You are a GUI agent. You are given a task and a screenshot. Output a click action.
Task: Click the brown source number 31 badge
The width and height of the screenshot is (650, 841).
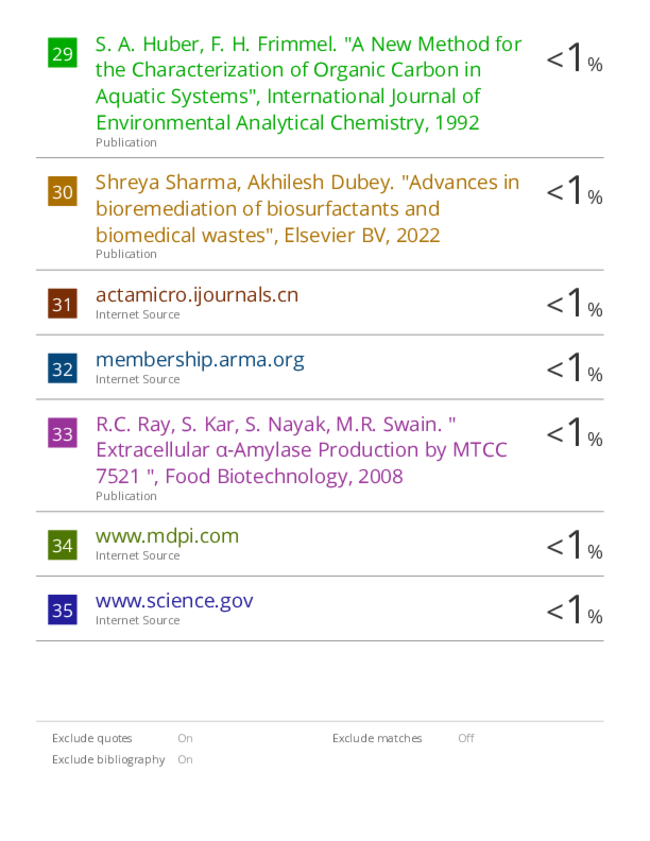tap(62, 304)
